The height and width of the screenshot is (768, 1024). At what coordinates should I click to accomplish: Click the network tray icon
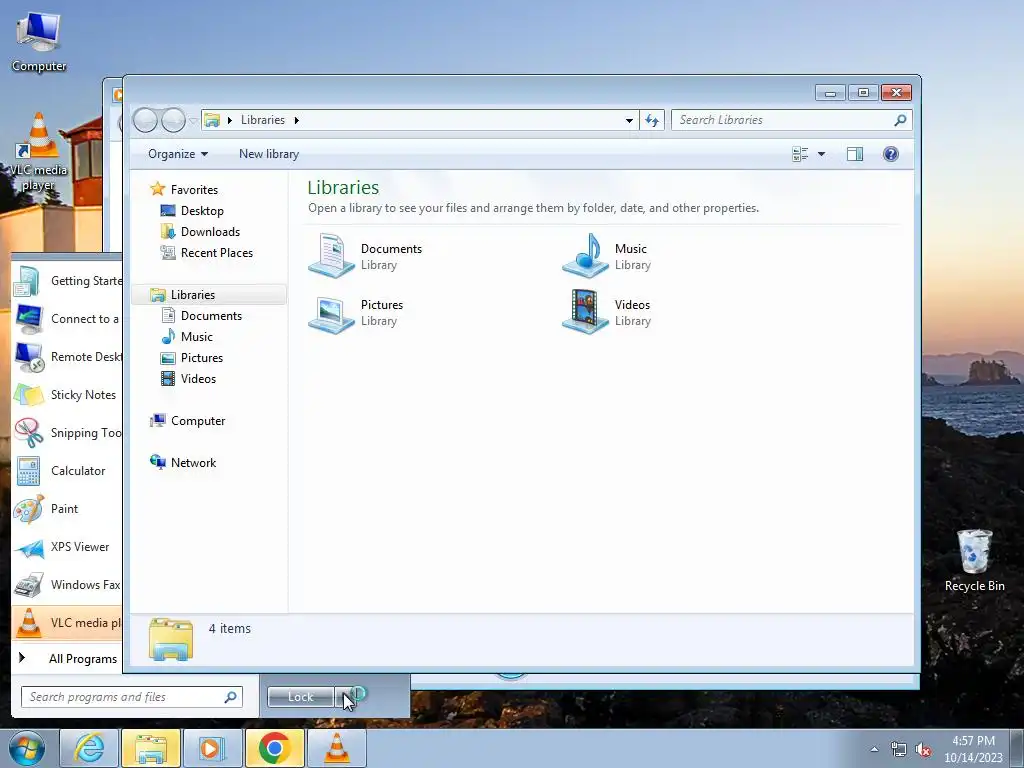pyautogui.click(x=899, y=750)
